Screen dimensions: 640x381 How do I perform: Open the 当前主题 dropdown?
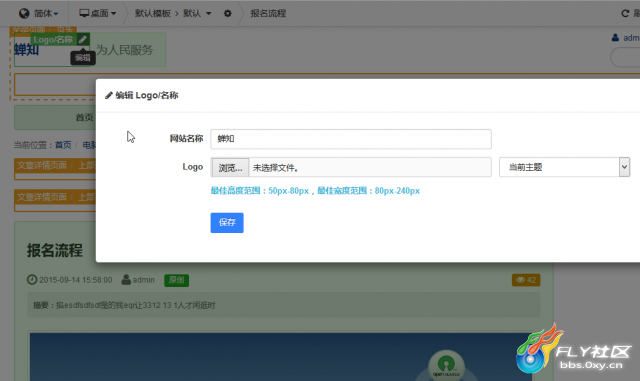tap(564, 167)
